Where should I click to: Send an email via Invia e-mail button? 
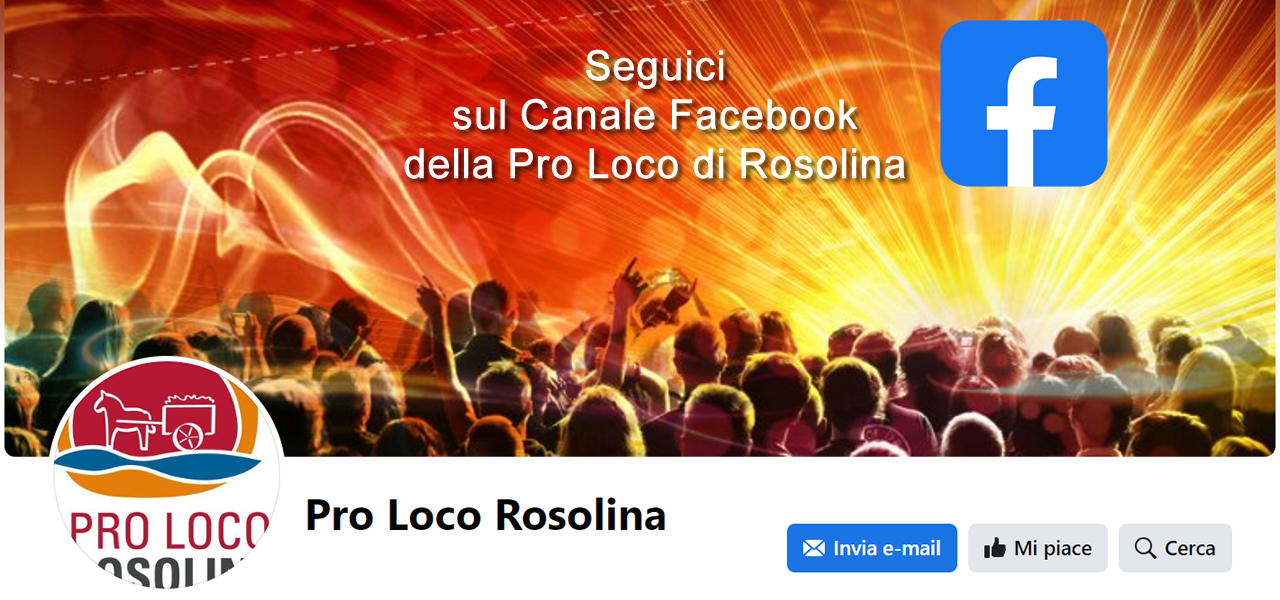[872, 548]
